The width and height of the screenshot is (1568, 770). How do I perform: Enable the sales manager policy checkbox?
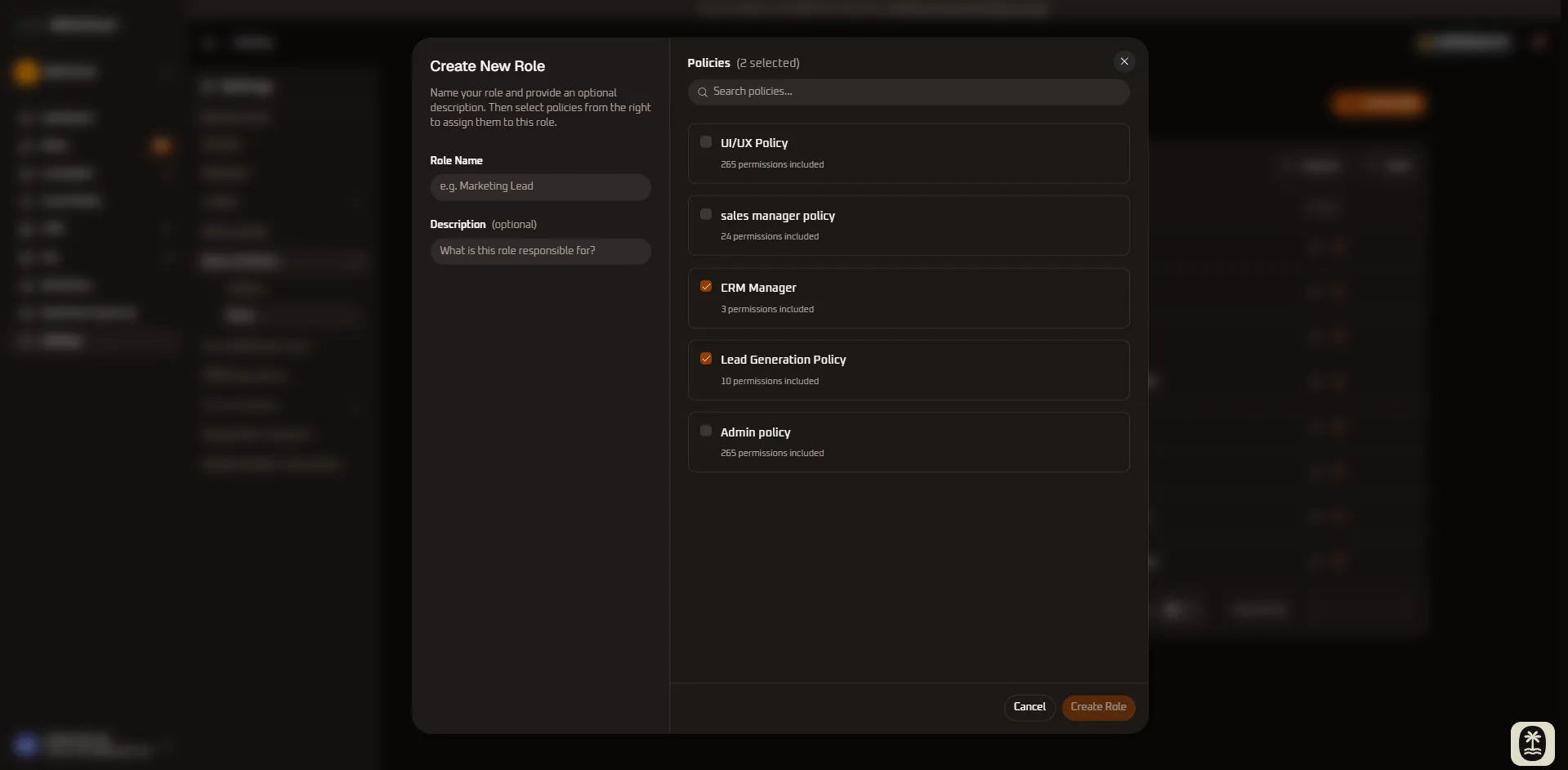tap(706, 214)
